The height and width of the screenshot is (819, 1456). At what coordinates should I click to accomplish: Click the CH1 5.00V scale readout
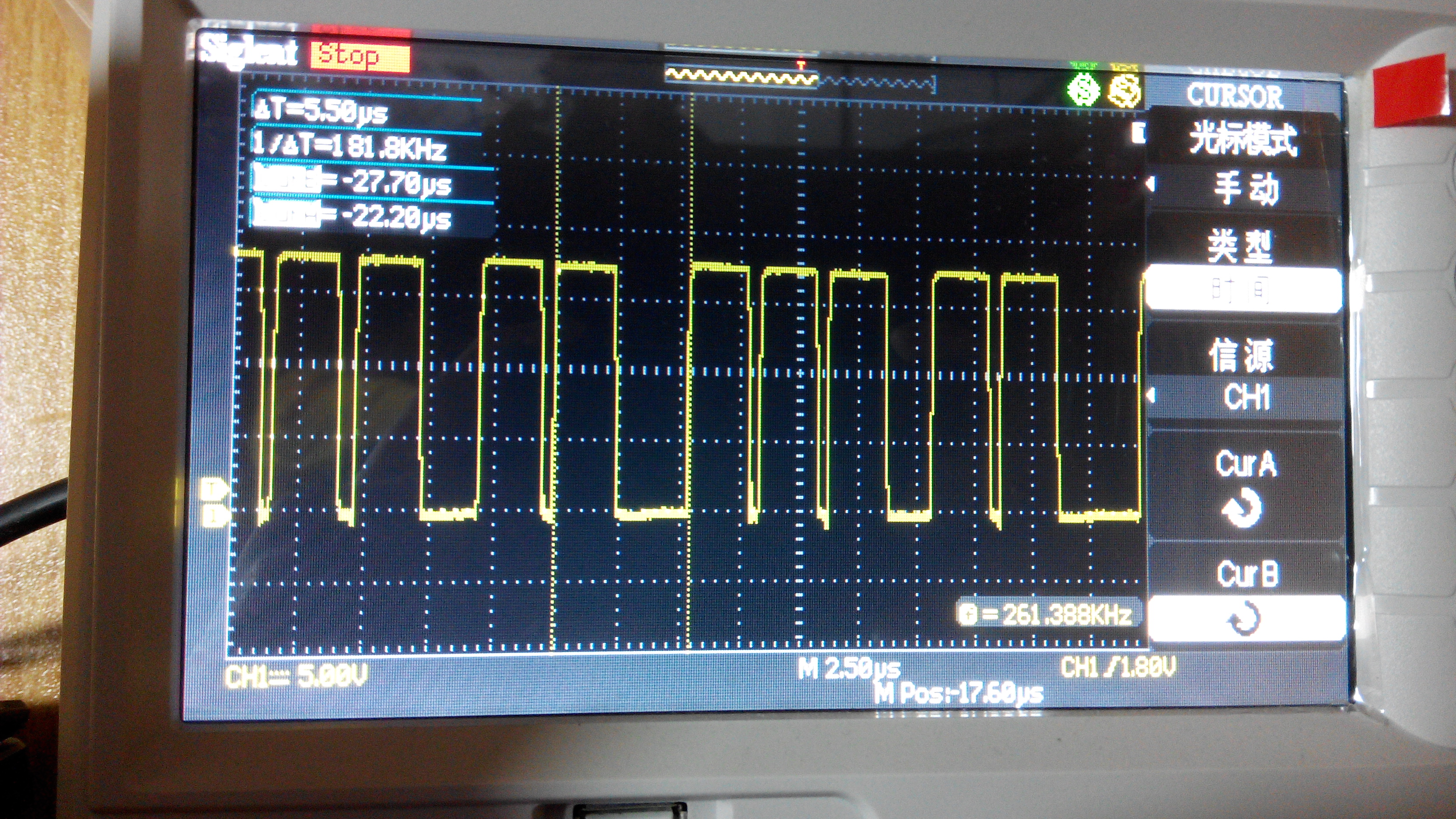pyautogui.click(x=296, y=676)
